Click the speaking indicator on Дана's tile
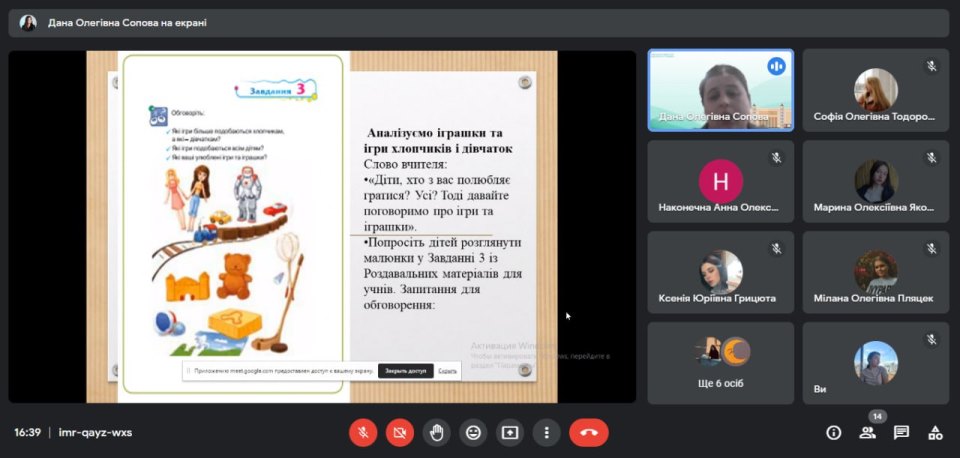960x458 pixels. (x=776, y=66)
